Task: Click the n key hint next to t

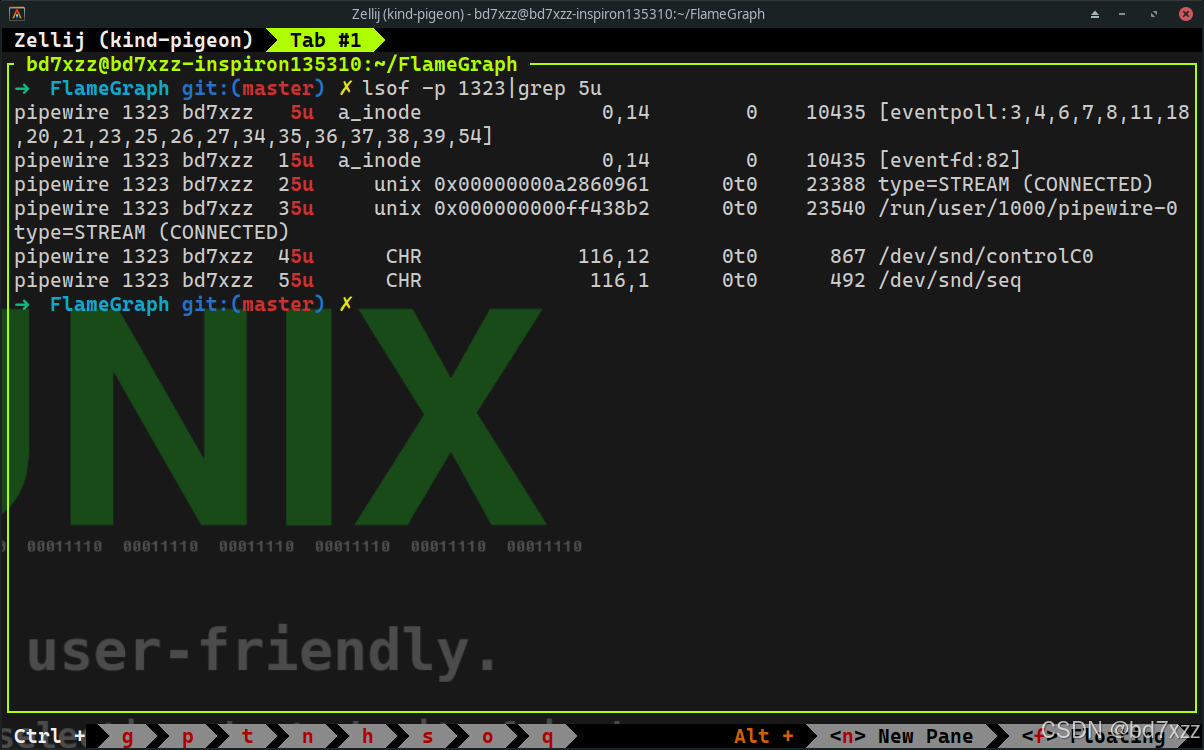Action: [x=307, y=736]
